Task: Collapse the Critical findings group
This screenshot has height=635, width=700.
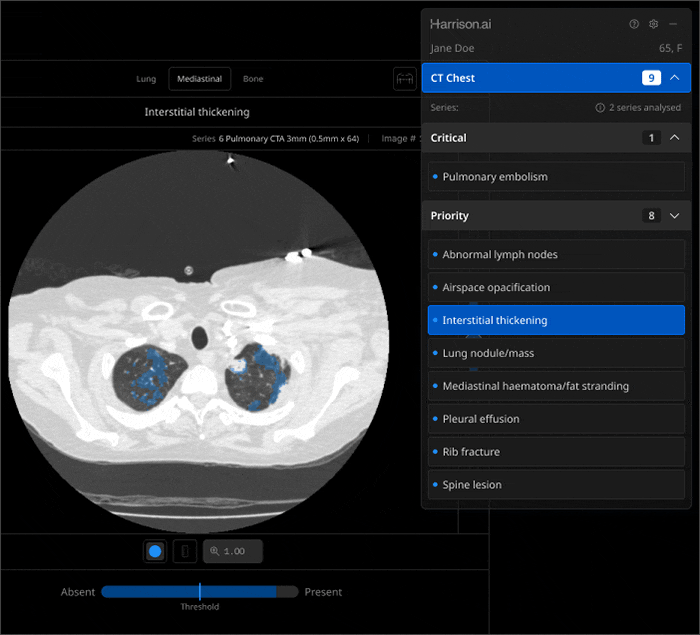Action: click(x=675, y=138)
